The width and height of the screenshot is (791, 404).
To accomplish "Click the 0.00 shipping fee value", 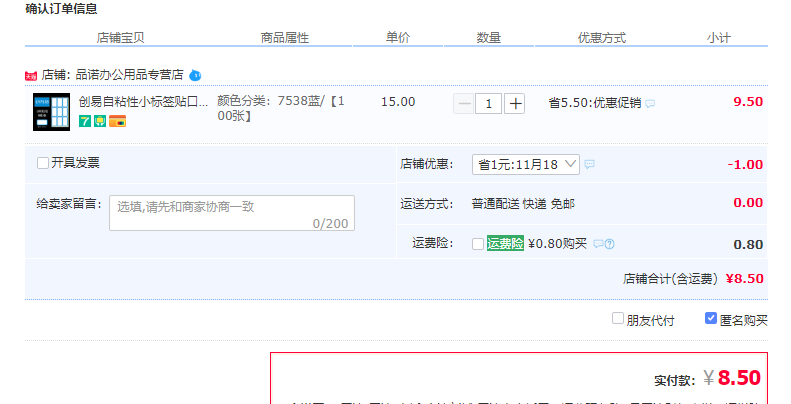I will pyautogui.click(x=748, y=203).
